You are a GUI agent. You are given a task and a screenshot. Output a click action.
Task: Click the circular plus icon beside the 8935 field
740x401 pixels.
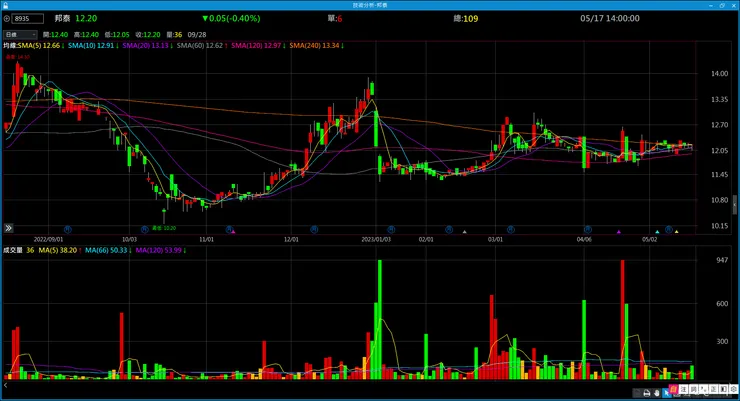[x=7, y=19]
